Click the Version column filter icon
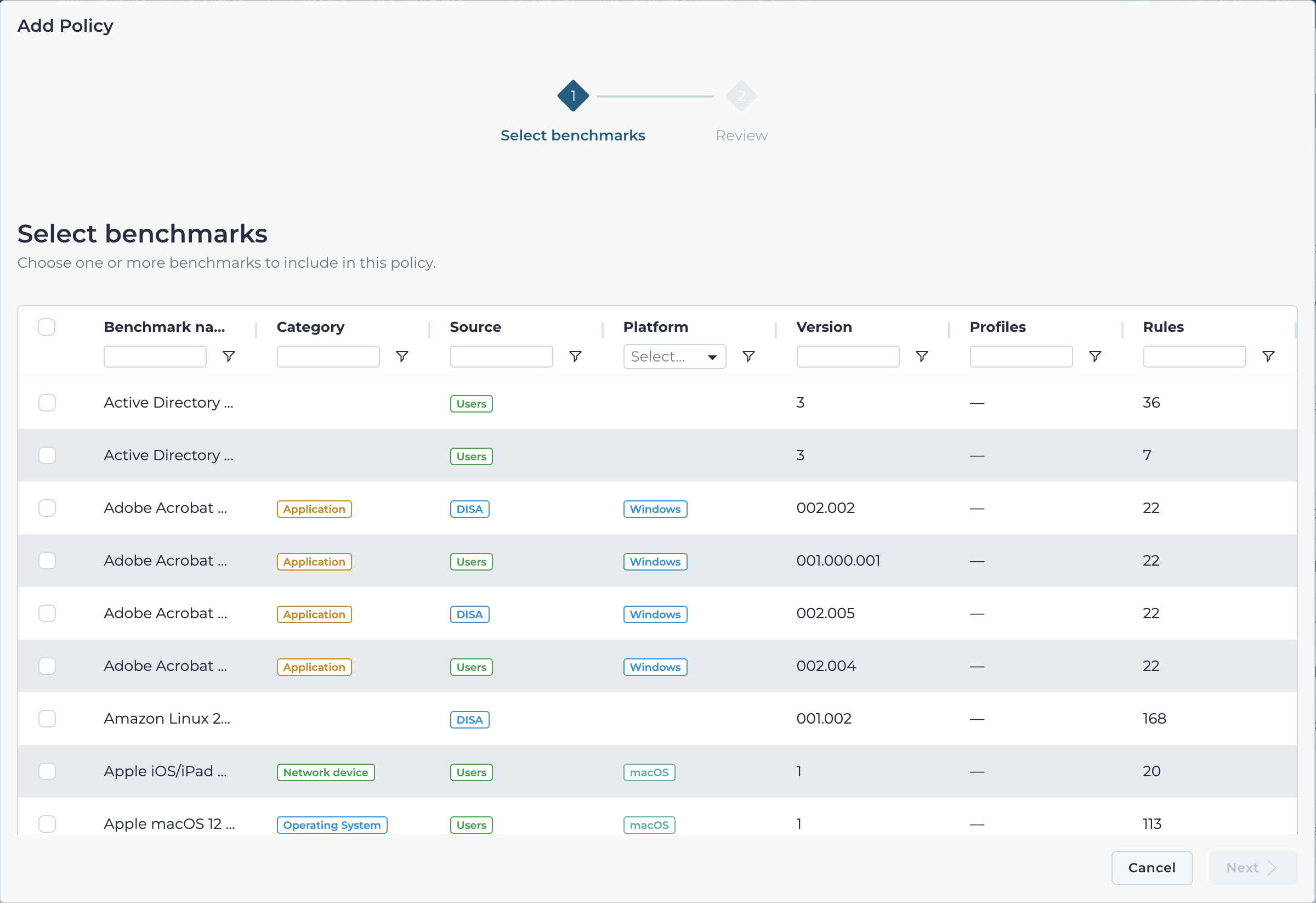 (x=922, y=357)
